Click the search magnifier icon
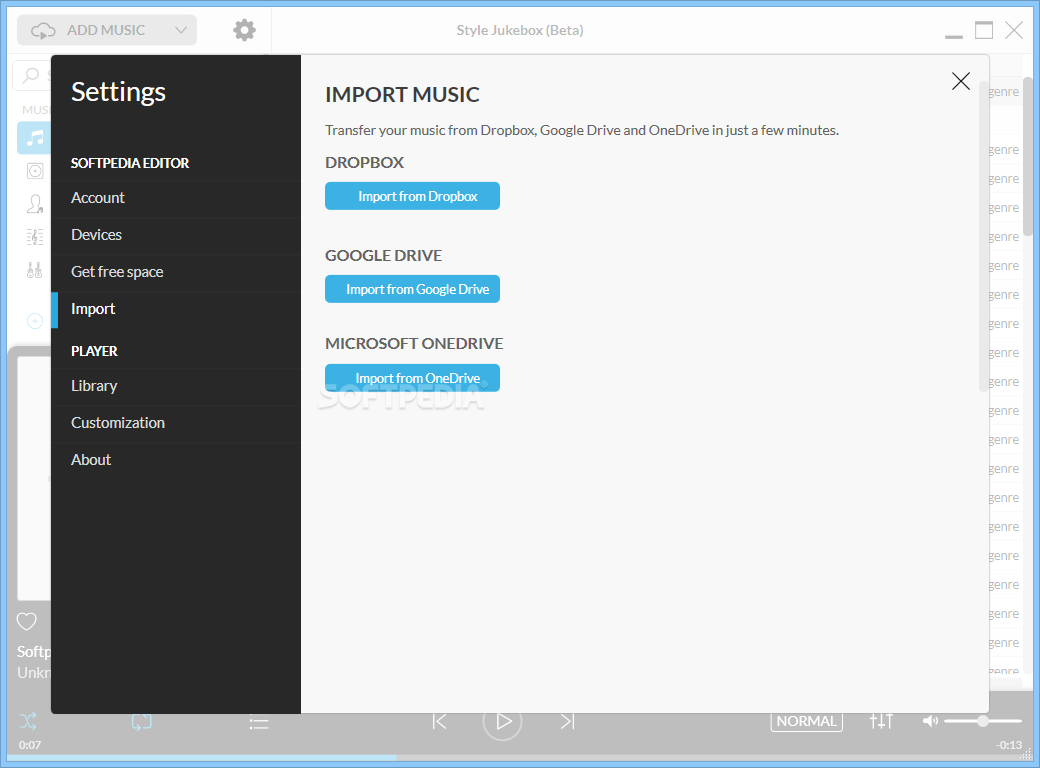The image size is (1040, 768). tap(31, 75)
